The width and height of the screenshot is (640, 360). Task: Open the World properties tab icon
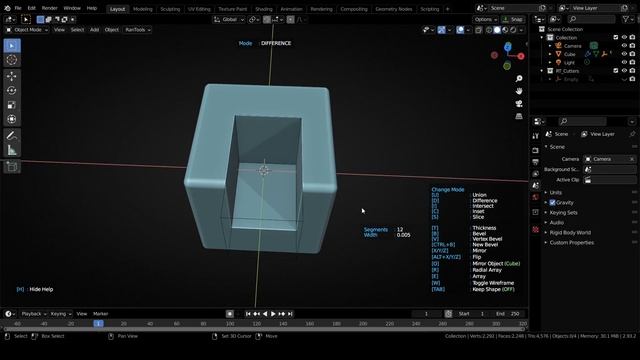(x=536, y=197)
